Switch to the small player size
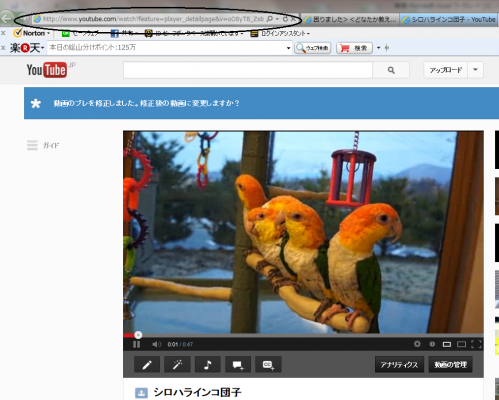 point(447,344)
